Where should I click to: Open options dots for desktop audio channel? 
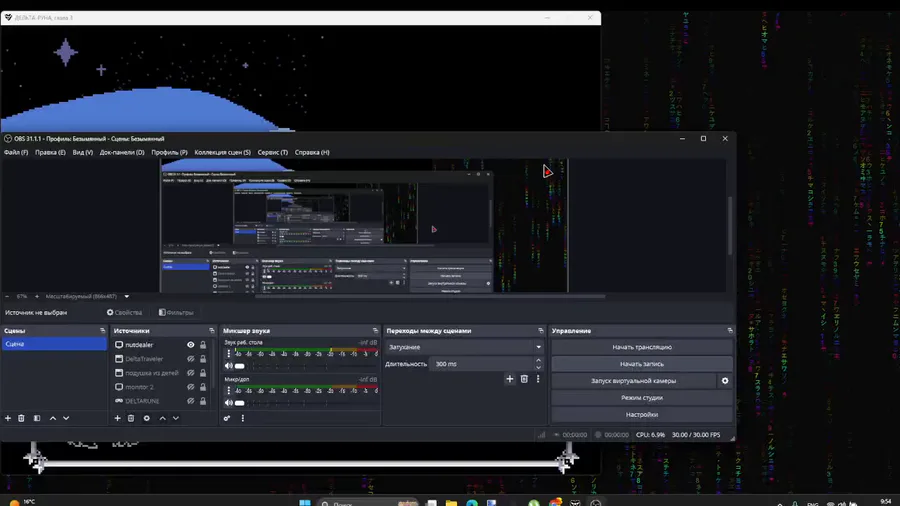pos(228,353)
